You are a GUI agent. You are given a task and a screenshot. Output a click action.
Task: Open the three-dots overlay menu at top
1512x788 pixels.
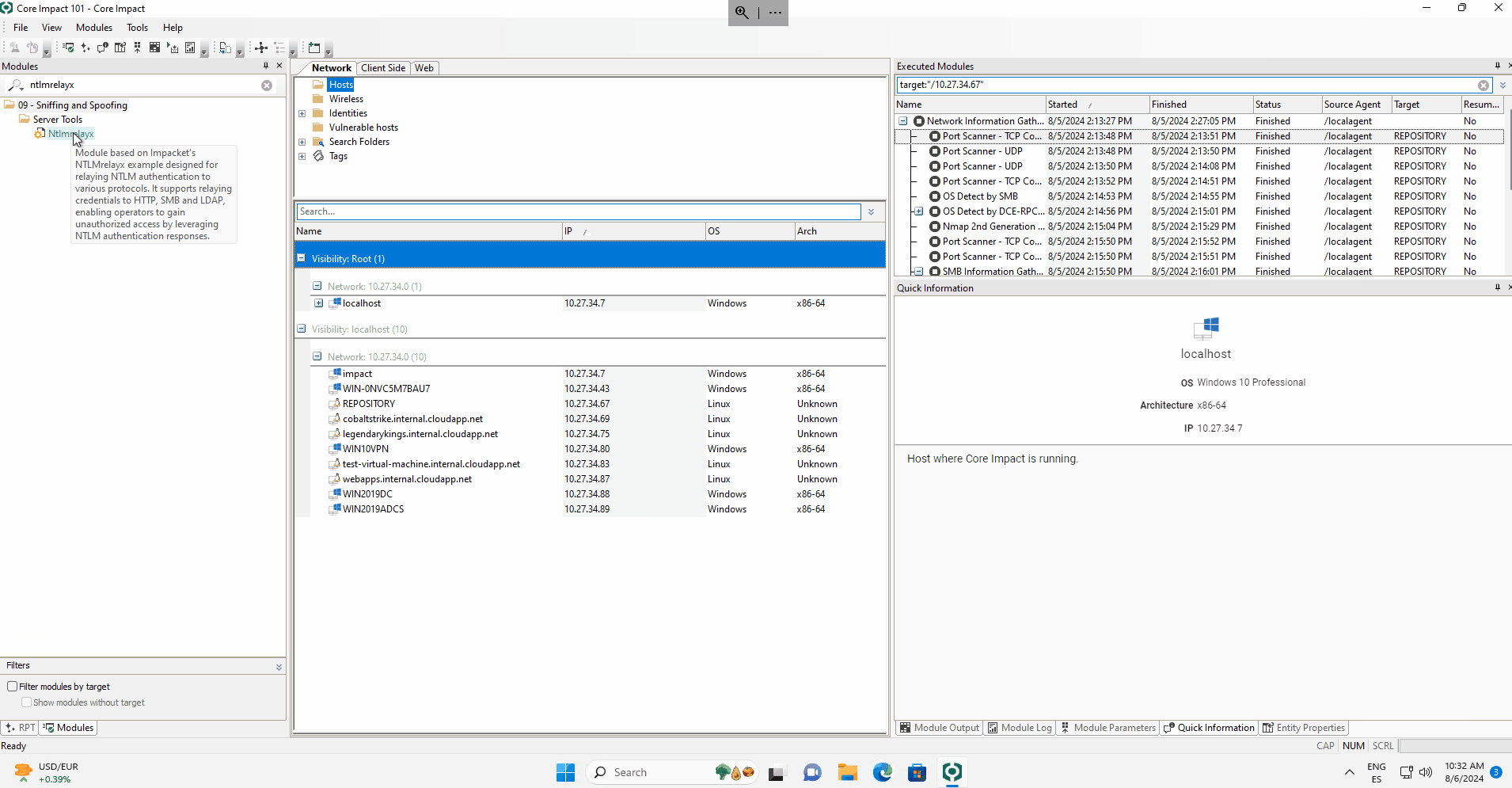[775, 12]
